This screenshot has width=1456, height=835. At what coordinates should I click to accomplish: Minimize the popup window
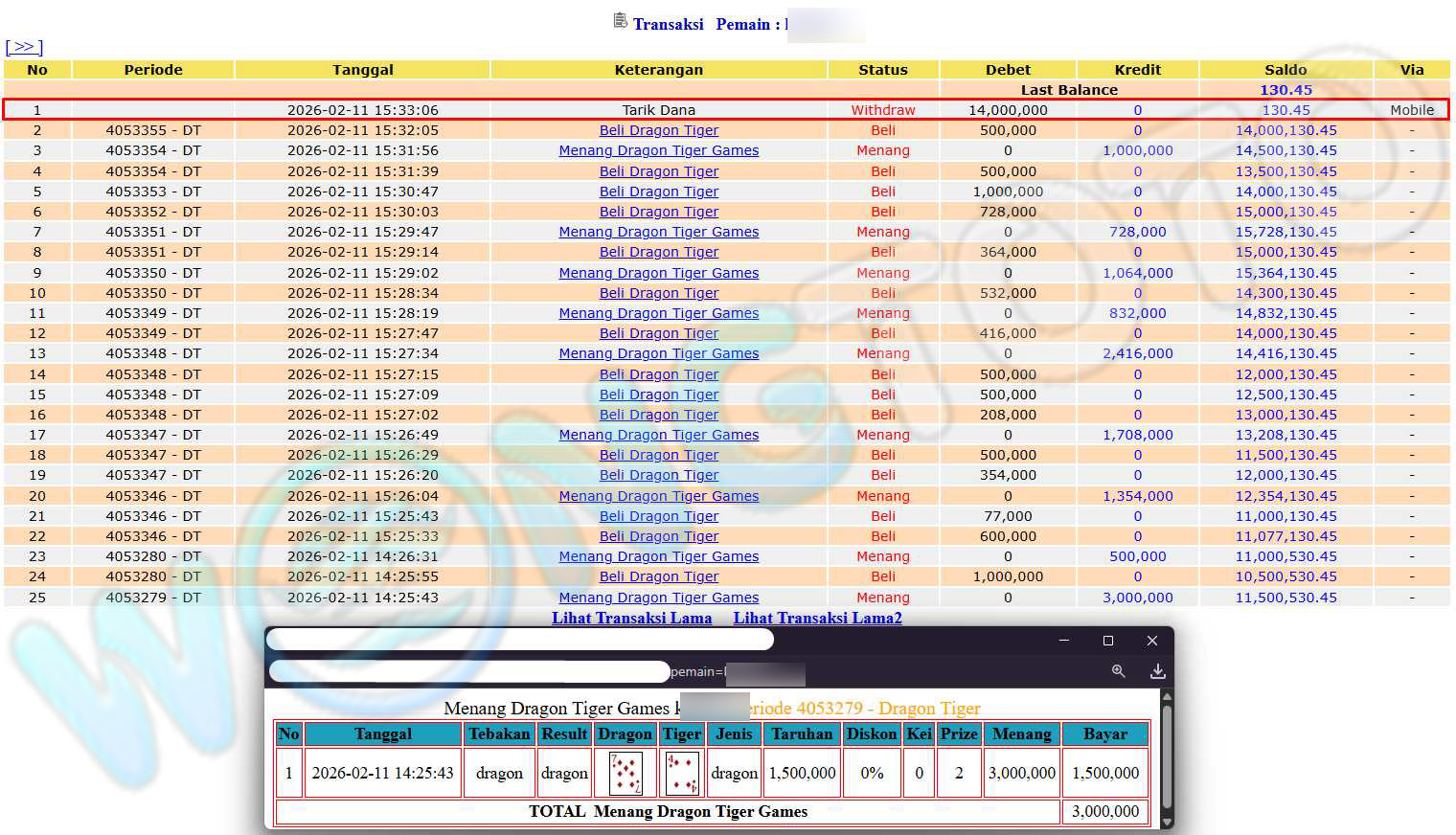click(x=1063, y=640)
